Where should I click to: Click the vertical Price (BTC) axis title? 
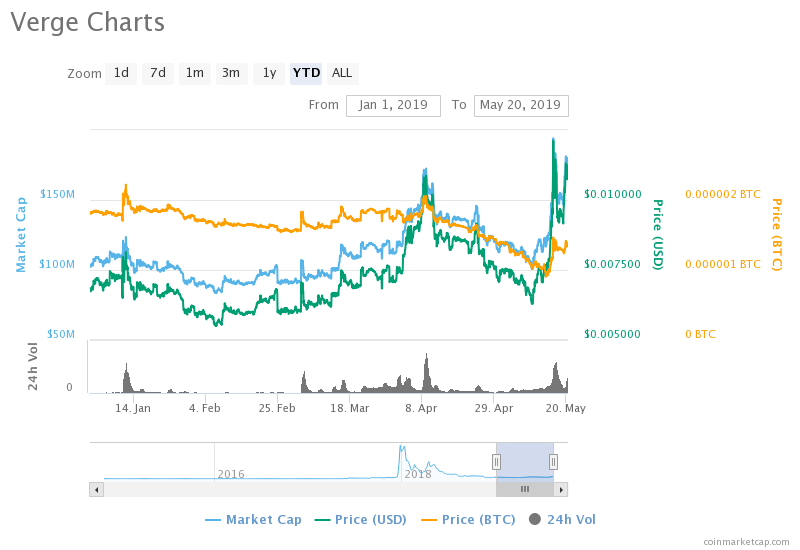pos(777,235)
